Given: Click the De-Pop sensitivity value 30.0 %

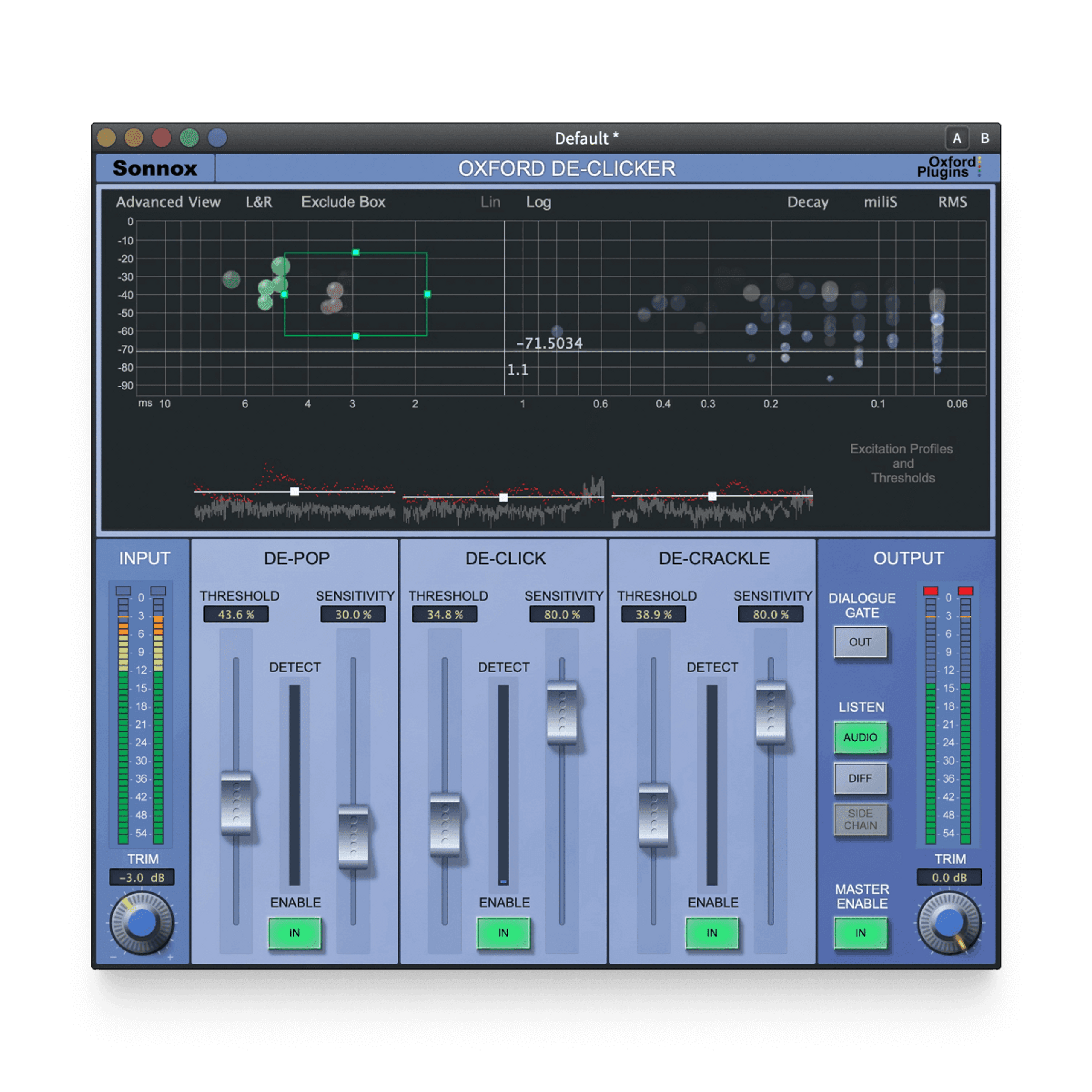Looking at the screenshot, I should coord(353,614).
